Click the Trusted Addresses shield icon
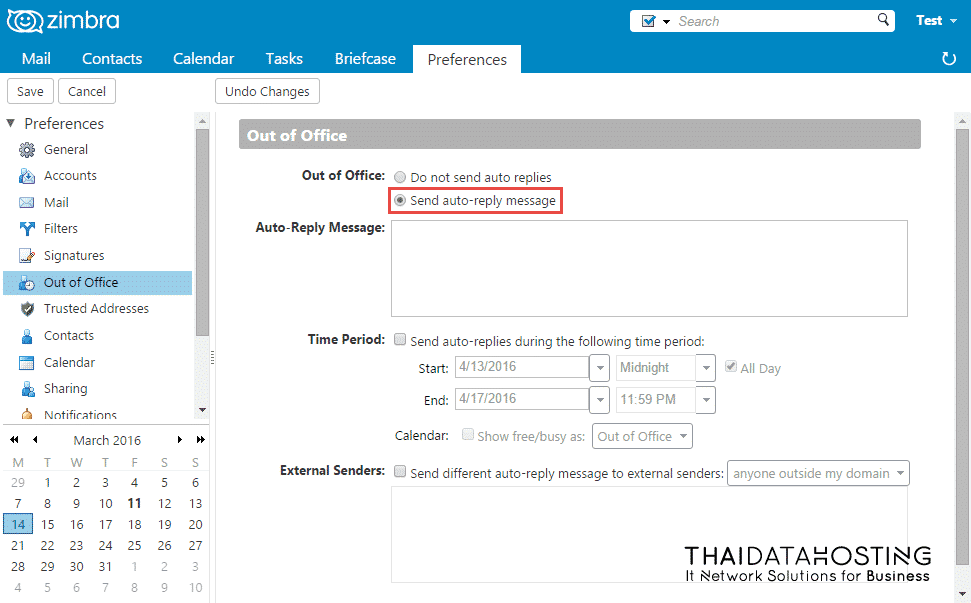Screen dimensions: 971x603 [27, 309]
